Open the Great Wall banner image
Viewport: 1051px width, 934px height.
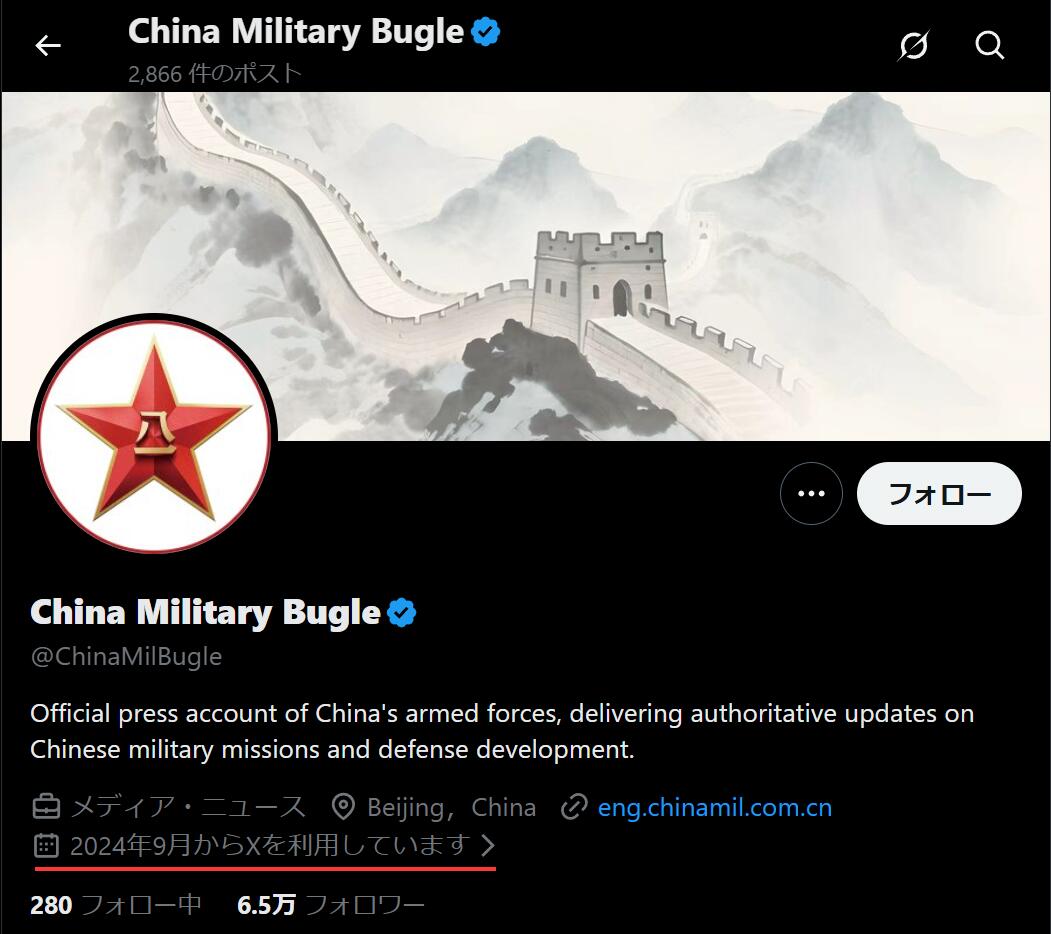point(526,266)
